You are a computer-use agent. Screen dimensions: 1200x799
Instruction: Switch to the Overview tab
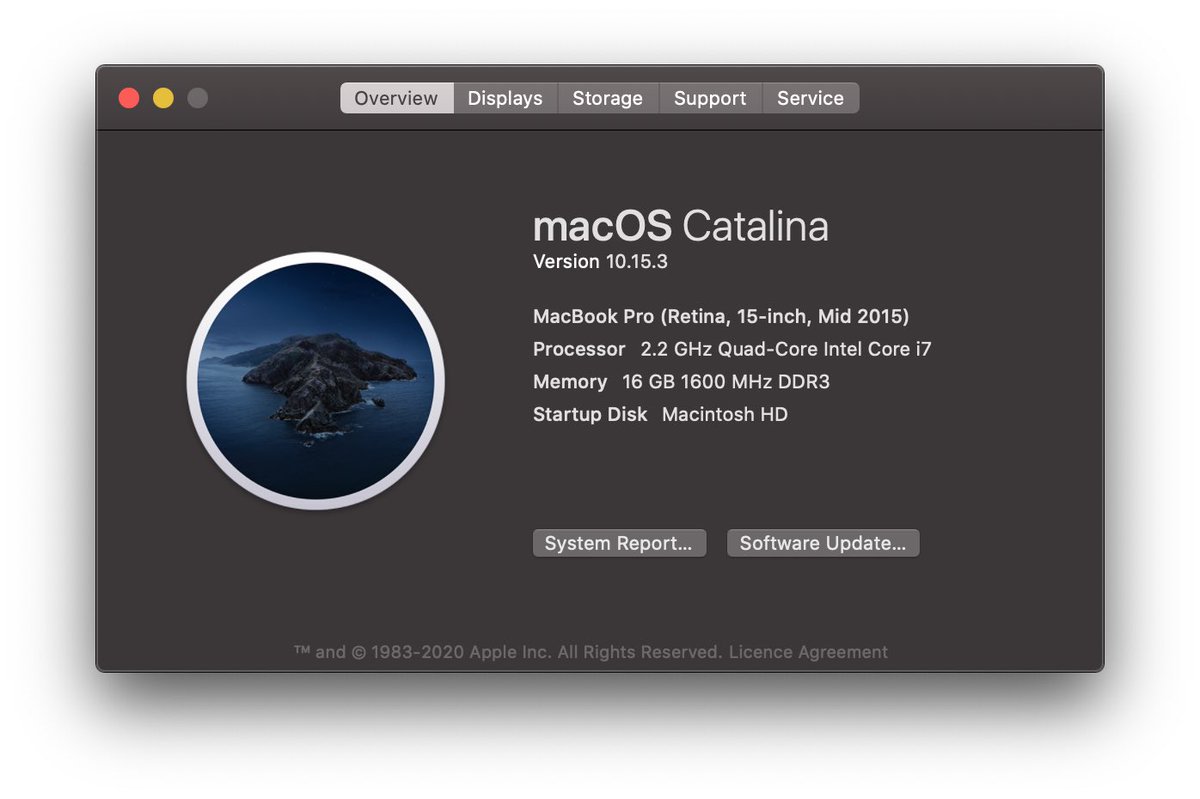(x=397, y=98)
